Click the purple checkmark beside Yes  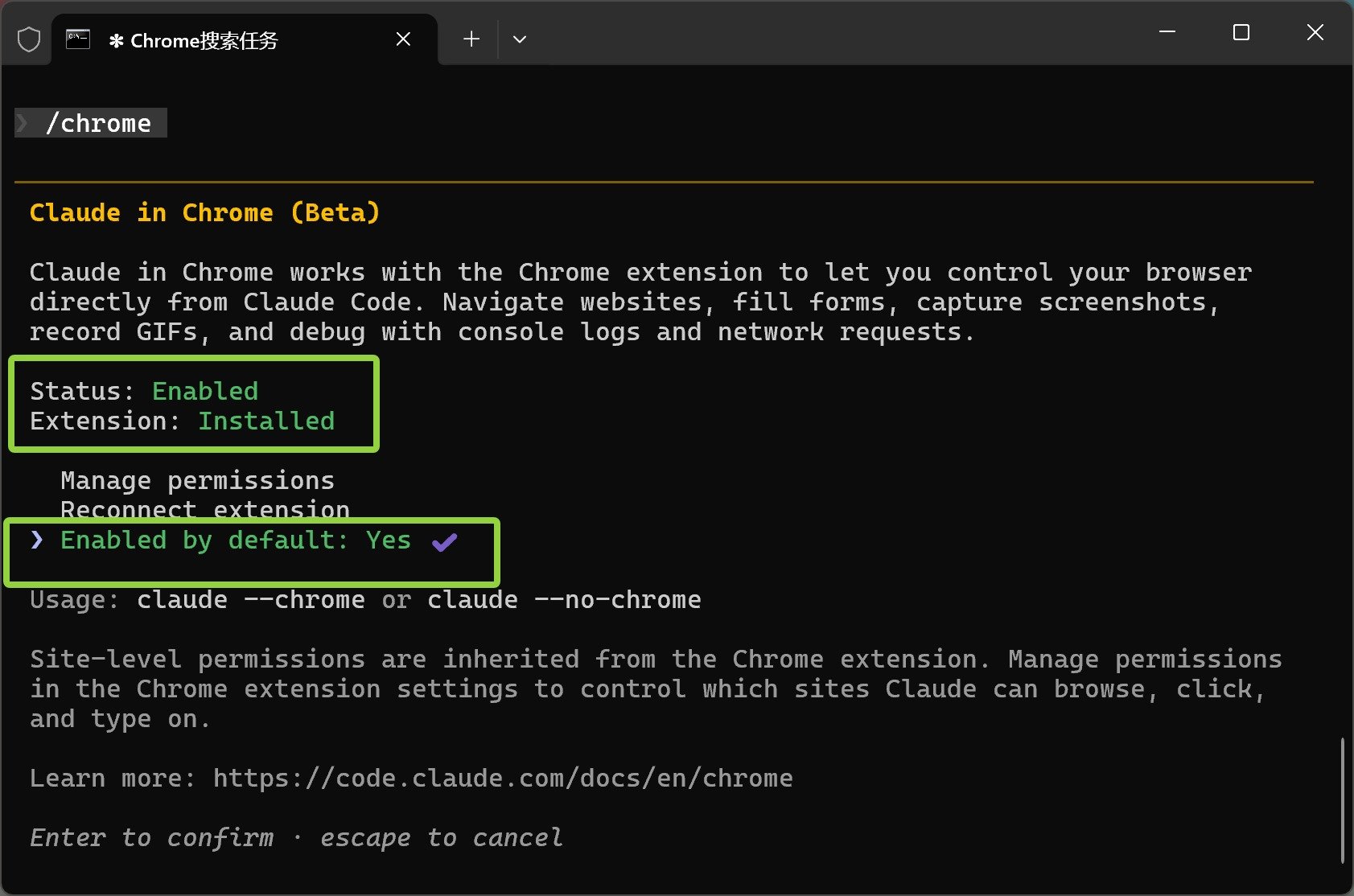(444, 542)
